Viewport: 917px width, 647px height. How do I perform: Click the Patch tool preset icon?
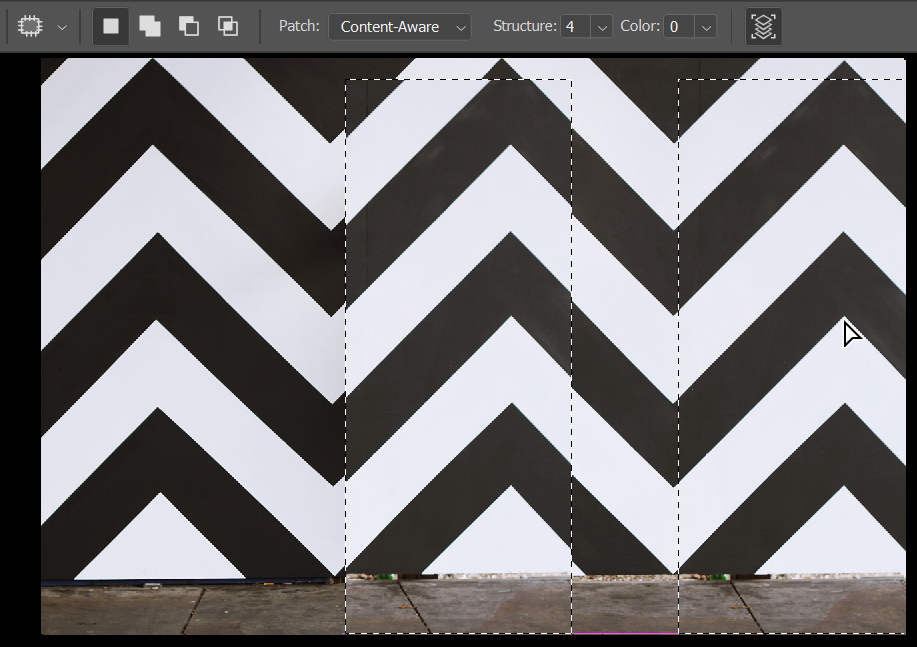31,27
